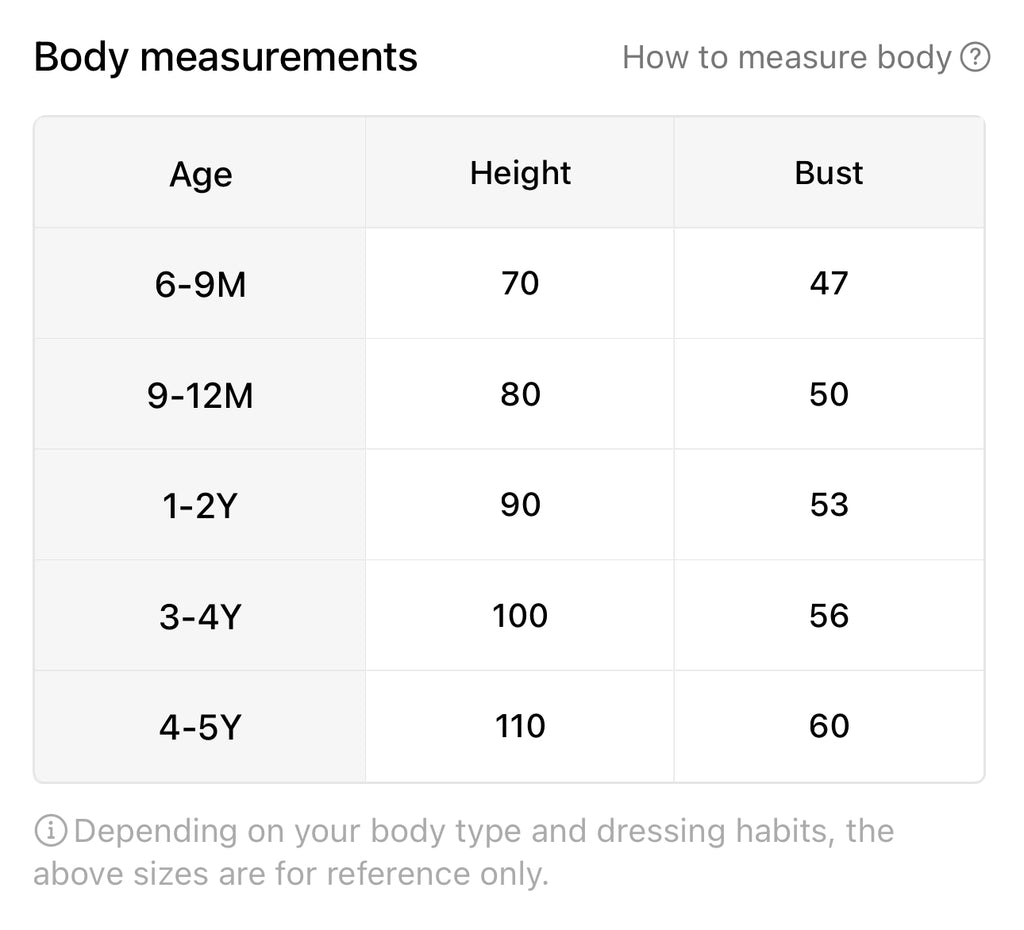Image resolution: width=1024 pixels, height=930 pixels.
Task: Click the bust value 53
Action: pyautogui.click(x=829, y=504)
